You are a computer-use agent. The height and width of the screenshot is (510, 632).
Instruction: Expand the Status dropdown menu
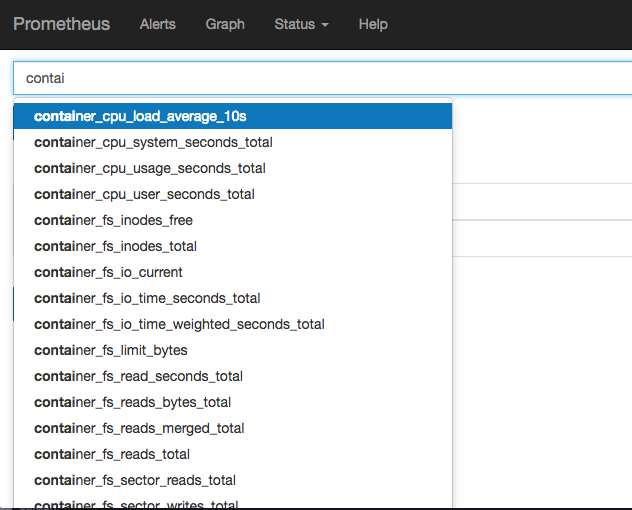point(301,24)
